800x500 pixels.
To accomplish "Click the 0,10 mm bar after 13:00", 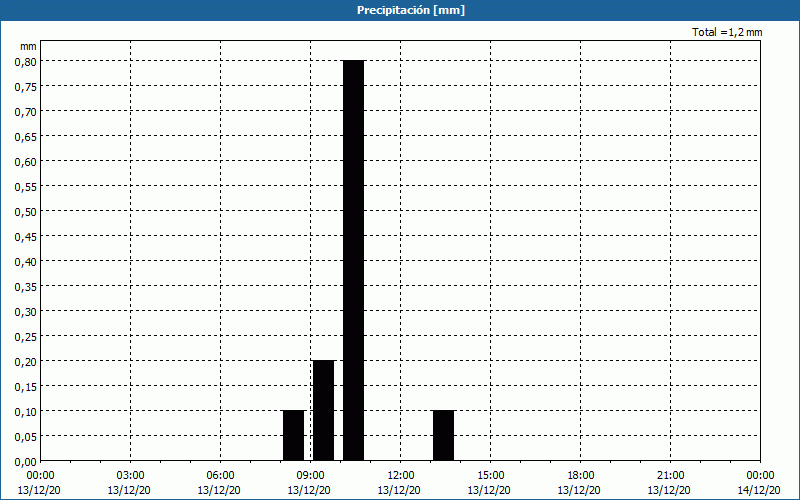I will tap(443, 436).
